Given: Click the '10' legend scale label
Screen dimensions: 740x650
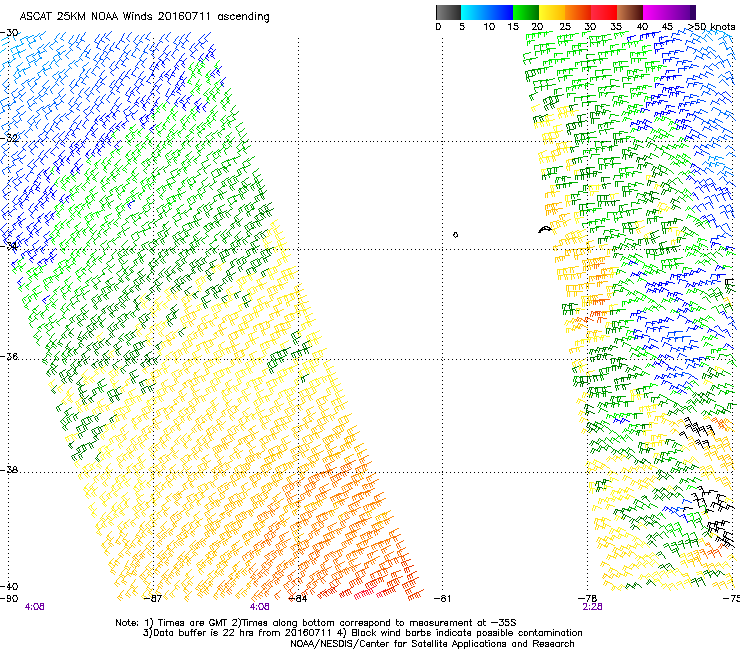Looking at the screenshot, I should 489,27.
